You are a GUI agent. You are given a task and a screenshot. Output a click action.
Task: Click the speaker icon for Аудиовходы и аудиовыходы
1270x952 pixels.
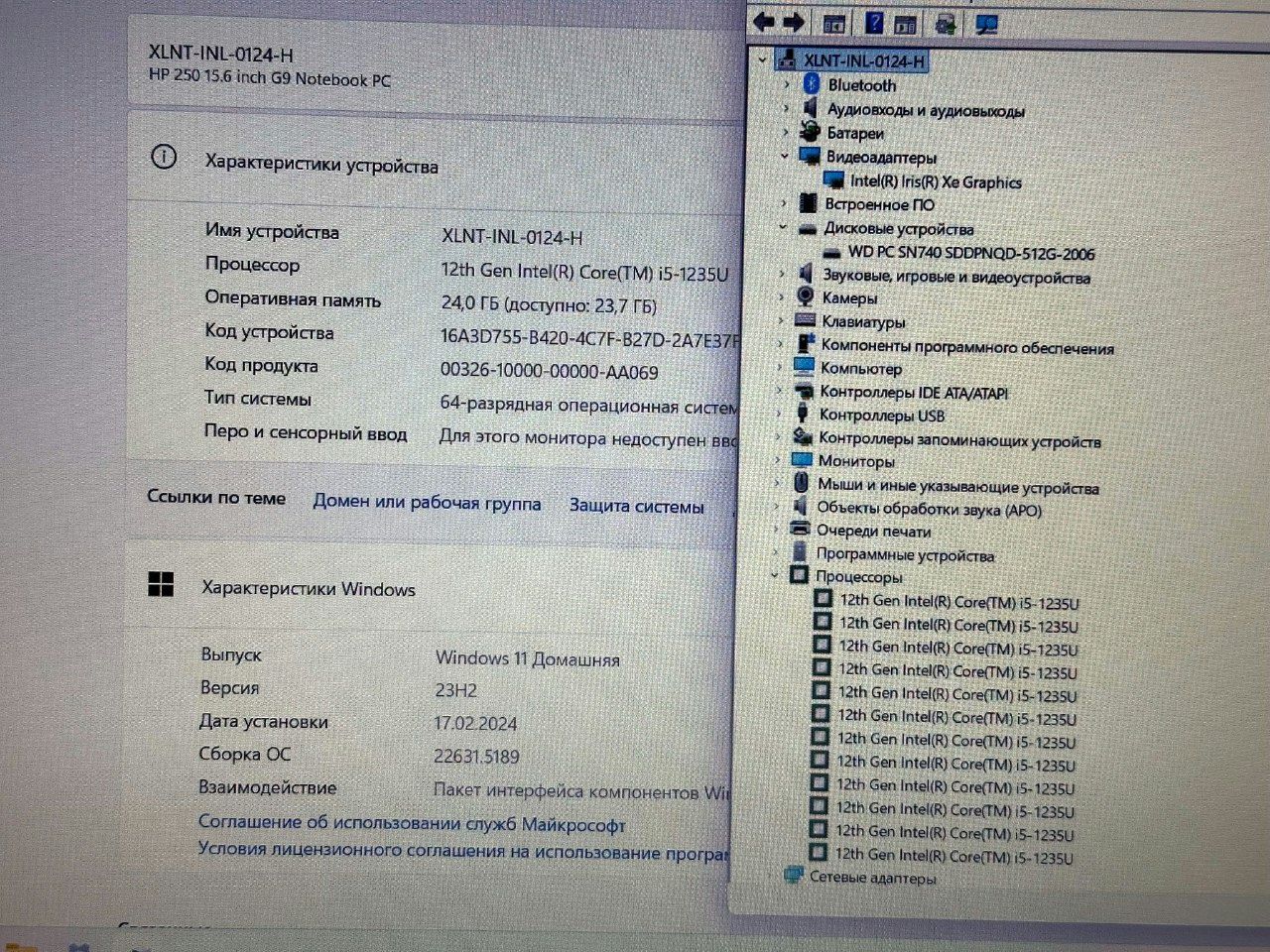[x=811, y=108]
